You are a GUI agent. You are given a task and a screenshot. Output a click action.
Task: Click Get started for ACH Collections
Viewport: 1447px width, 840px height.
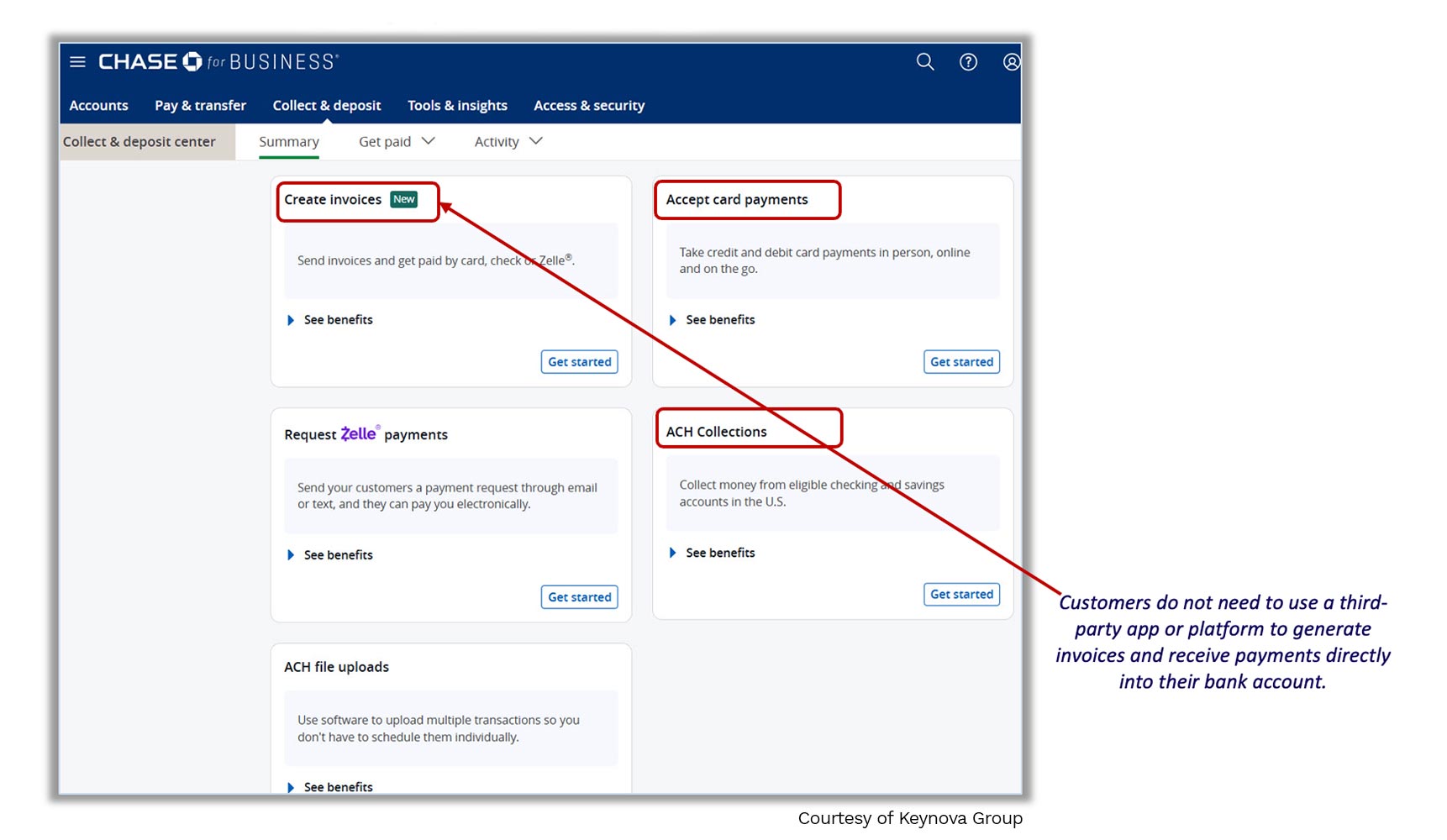click(x=962, y=595)
